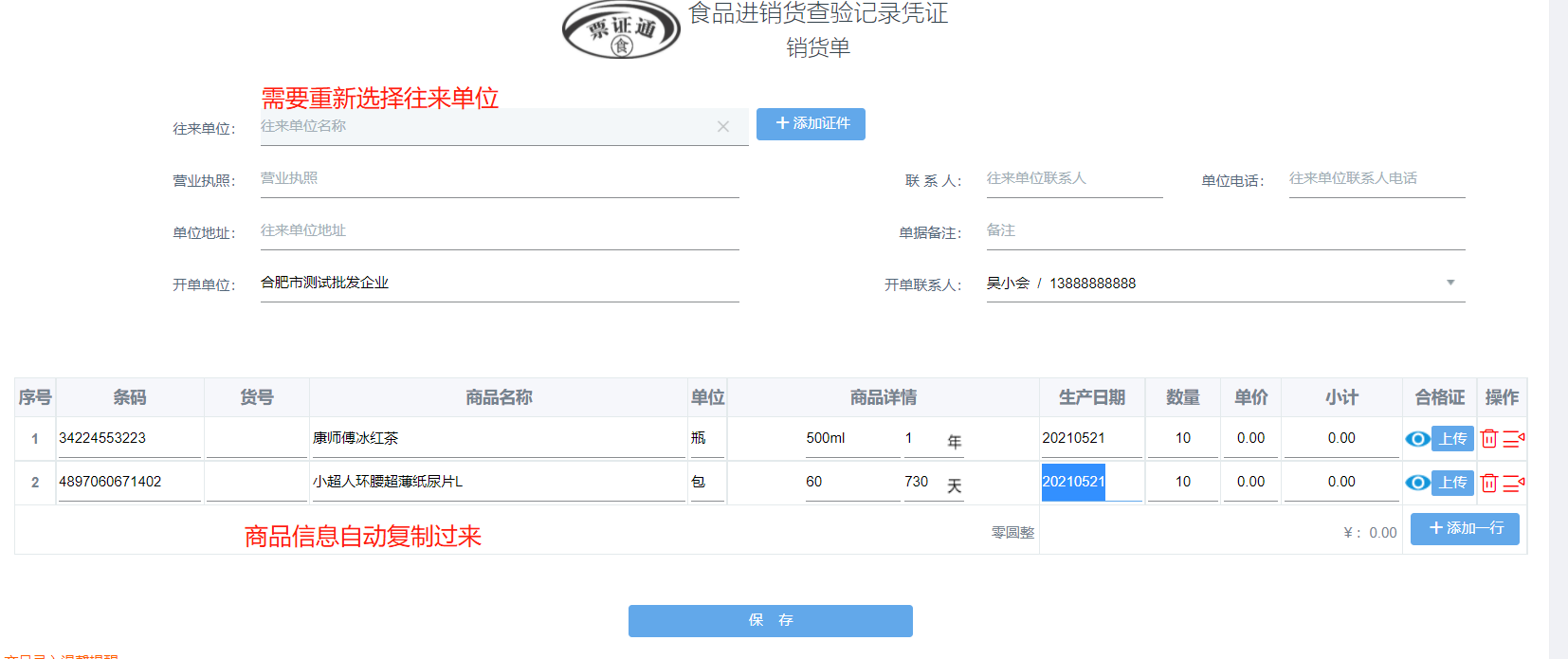This screenshot has width=1568, height=659.
Task: Click the product name 康师傅冰红茶
Action: pos(498,438)
